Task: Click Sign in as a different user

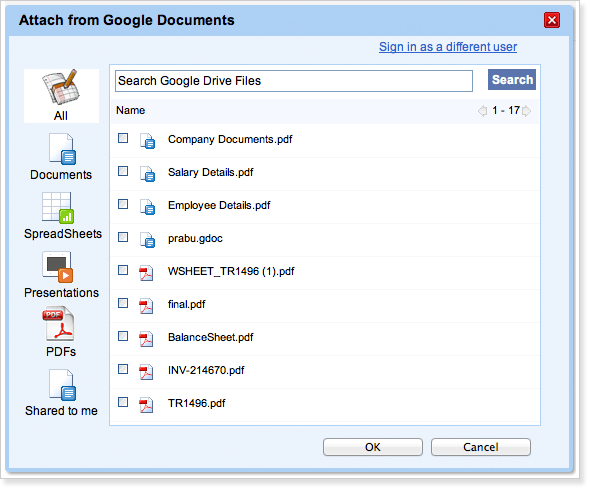Action: click(448, 47)
